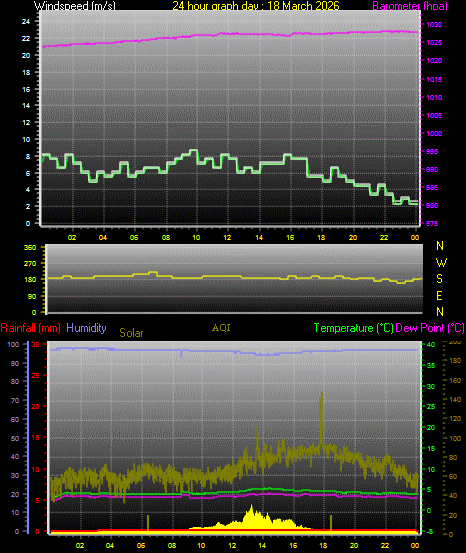466x553 pixels.
Task: Click the "1000" barometer scale value
Action: click(x=434, y=133)
